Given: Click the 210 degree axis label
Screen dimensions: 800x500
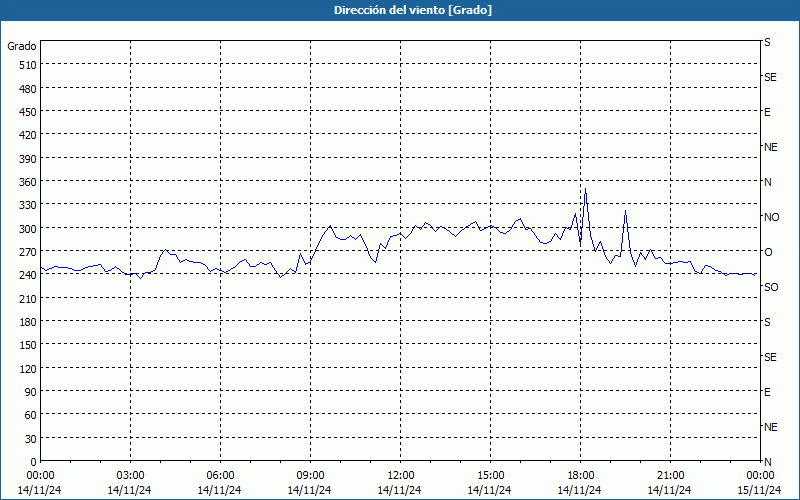Looking at the screenshot, I should click(x=28, y=298).
